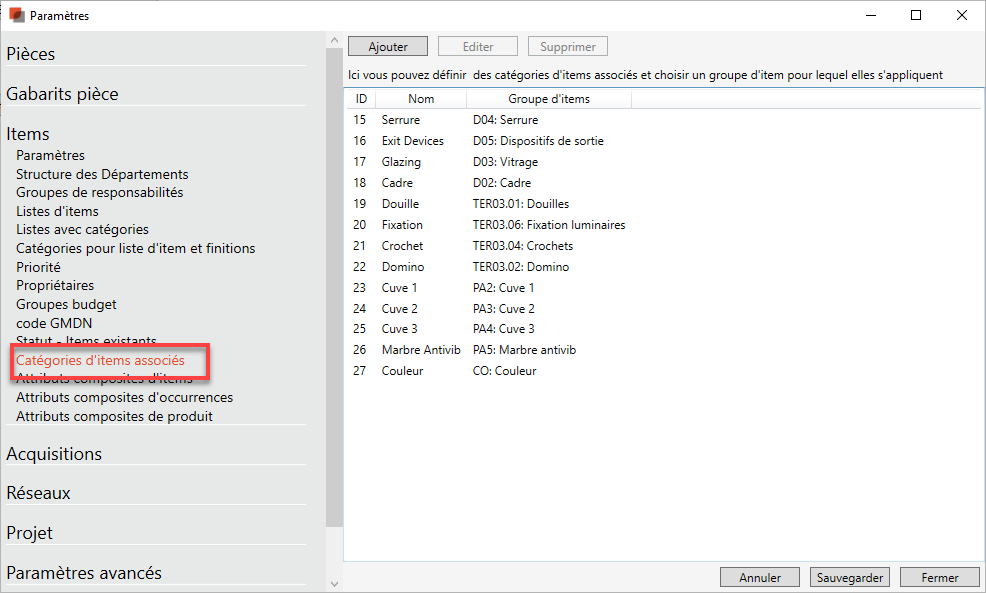
Task: Click the Groupe d'items column header
Action: [548, 99]
